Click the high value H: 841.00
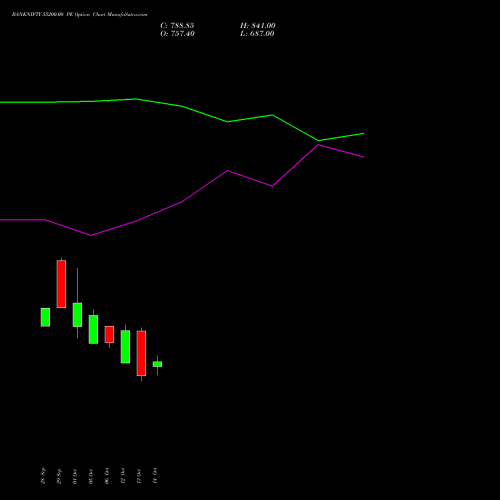 [x=258, y=26]
